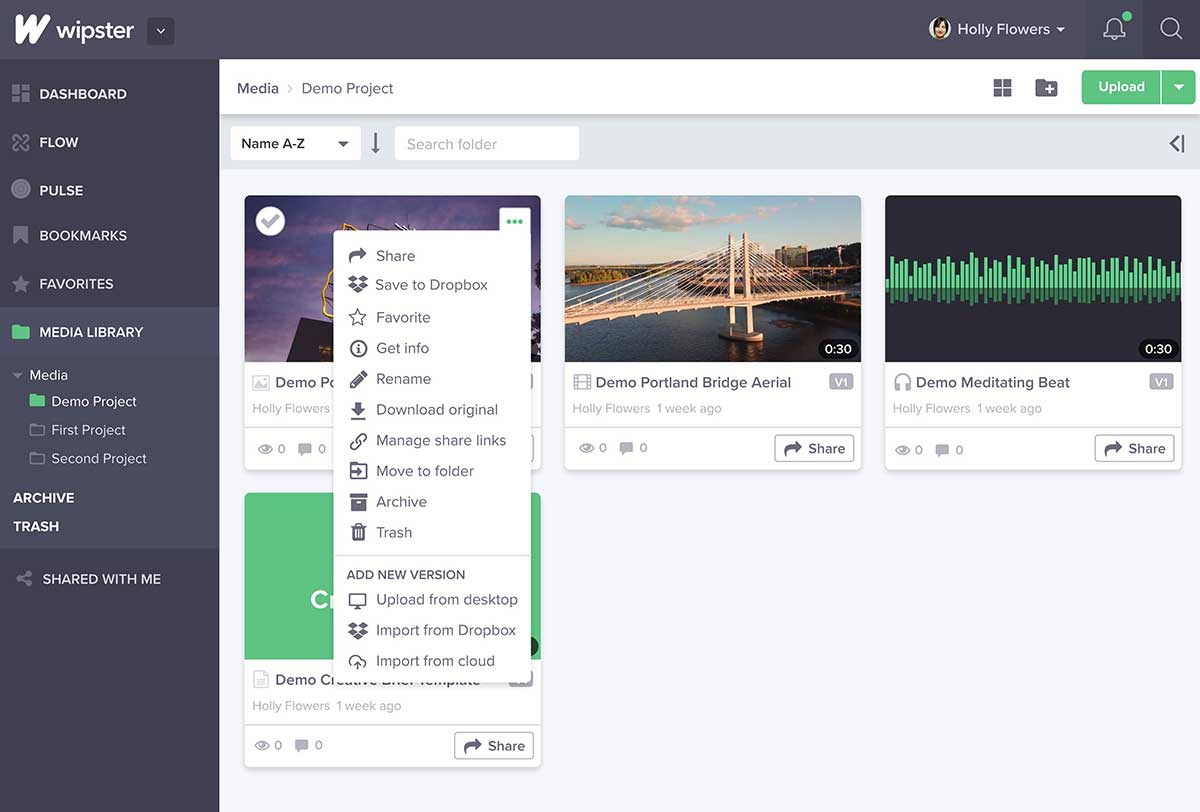Create a new folder
This screenshot has height=812, width=1200.
(1046, 88)
